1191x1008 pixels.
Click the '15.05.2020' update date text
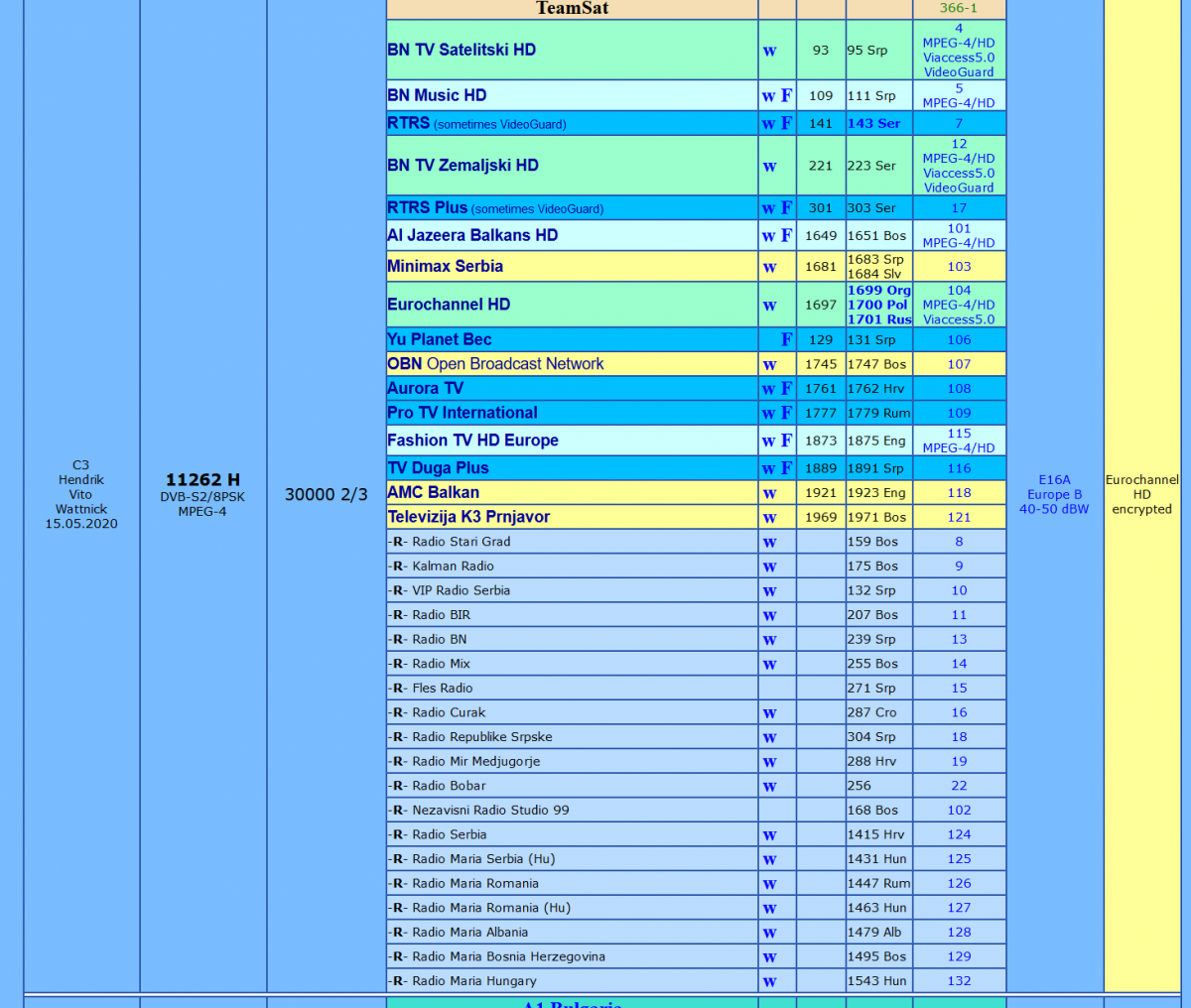(80, 524)
